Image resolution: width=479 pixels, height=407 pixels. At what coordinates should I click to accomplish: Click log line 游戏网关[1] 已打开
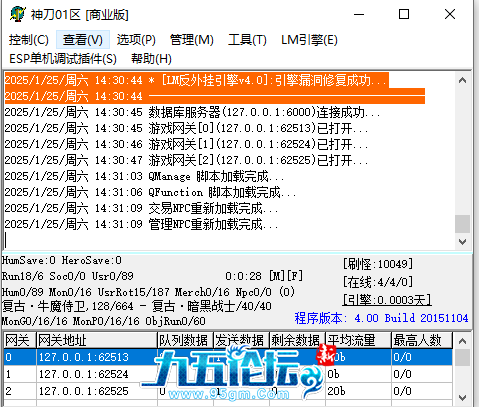click(x=186, y=144)
